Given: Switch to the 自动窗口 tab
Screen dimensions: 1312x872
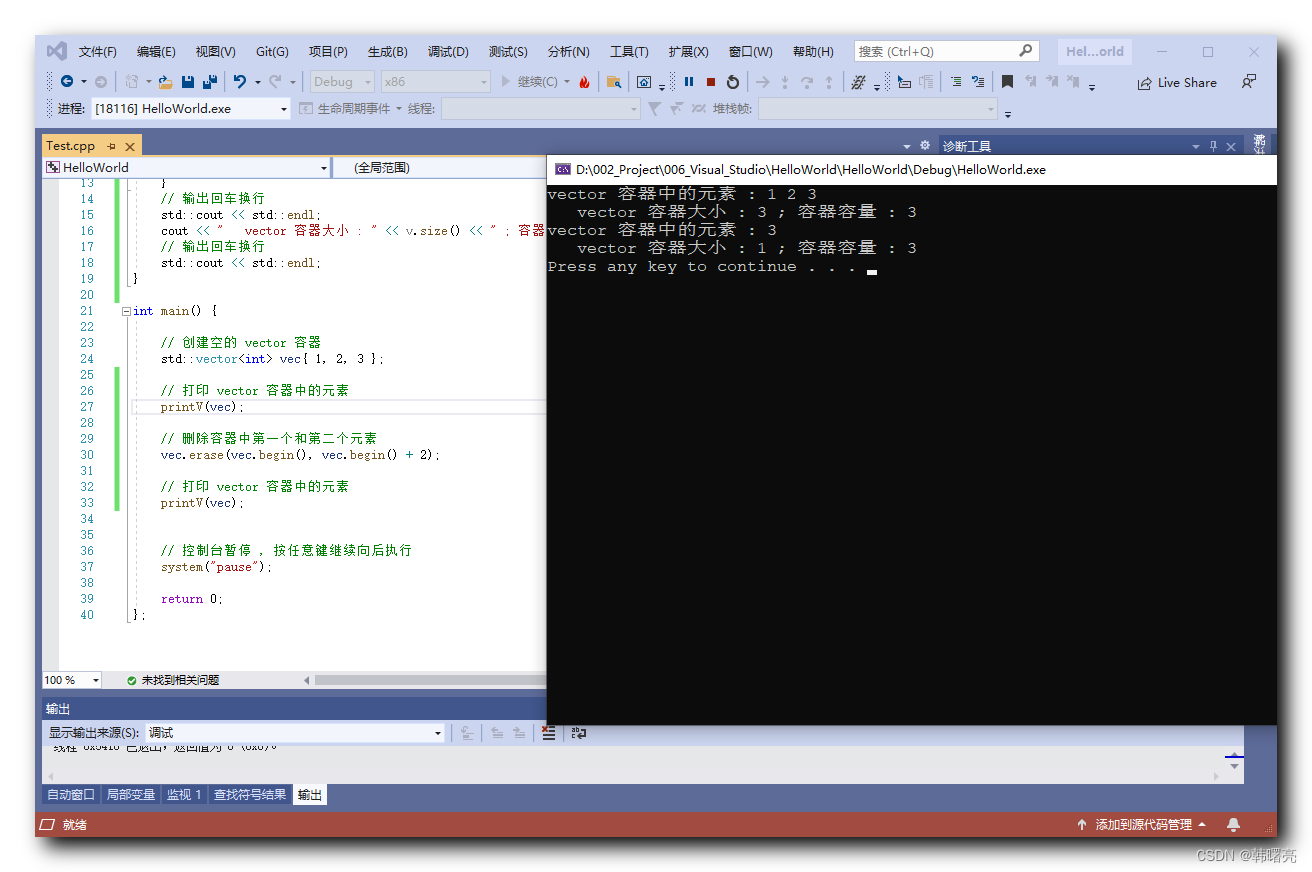Looking at the screenshot, I should [x=71, y=795].
